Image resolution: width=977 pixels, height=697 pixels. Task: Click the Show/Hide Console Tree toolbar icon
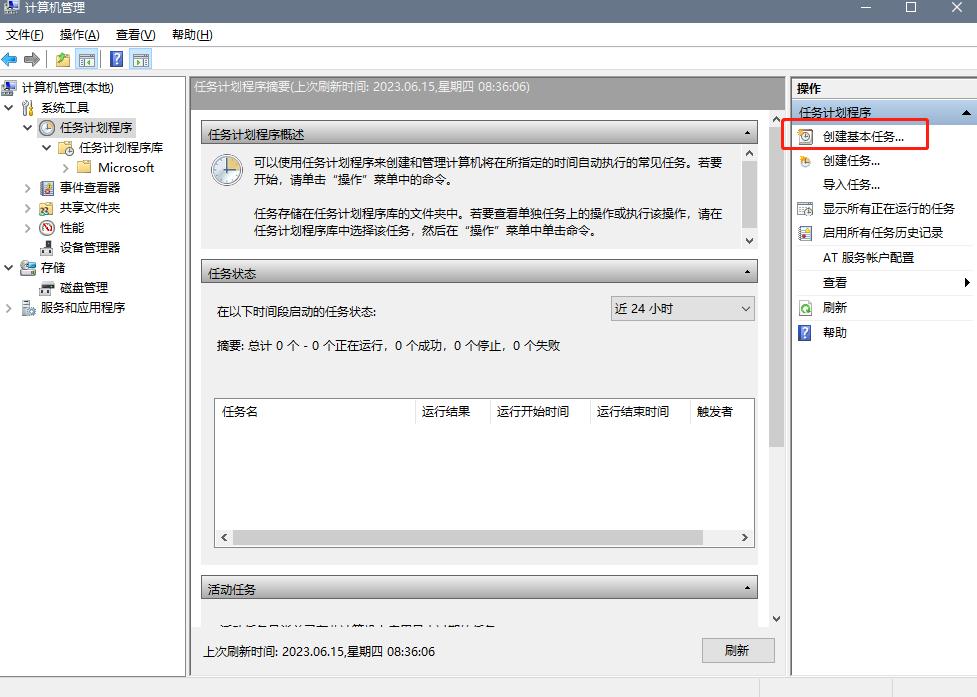pos(86,58)
